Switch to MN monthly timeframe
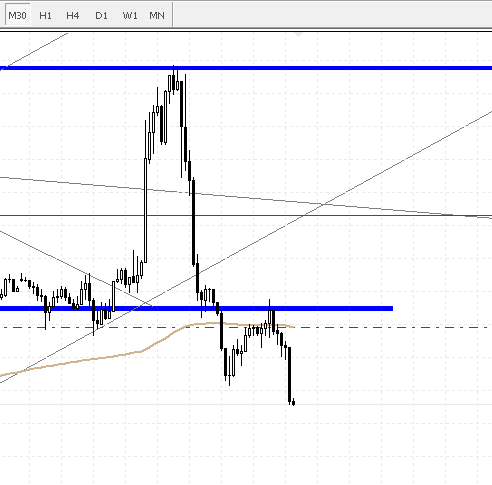 (157, 16)
